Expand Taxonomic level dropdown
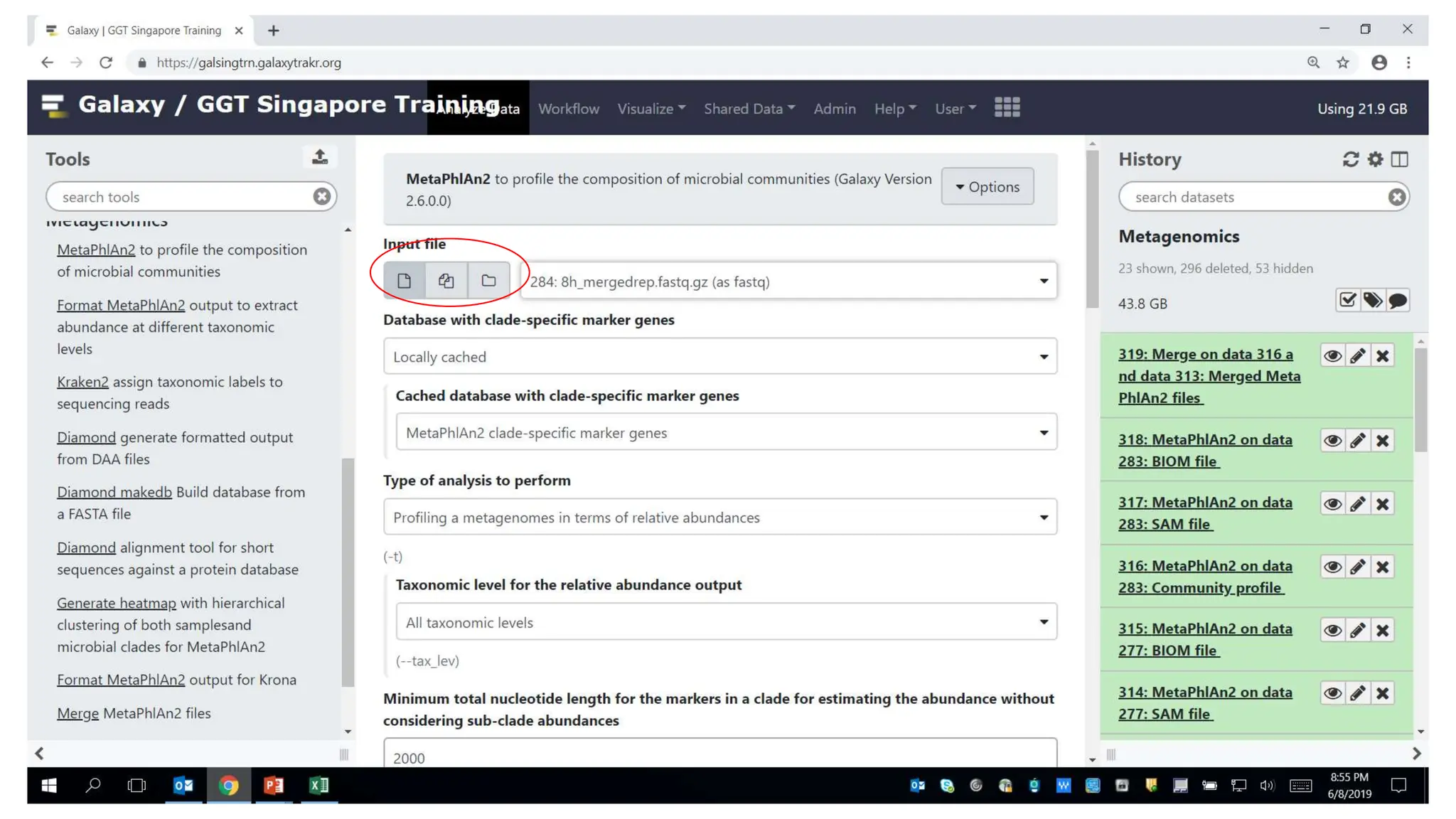 [x=725, y=622]
